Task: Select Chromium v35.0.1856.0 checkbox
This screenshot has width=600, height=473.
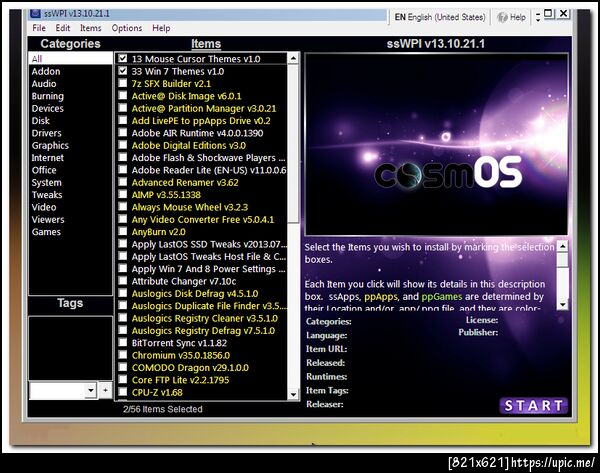Action: (122, 355)
